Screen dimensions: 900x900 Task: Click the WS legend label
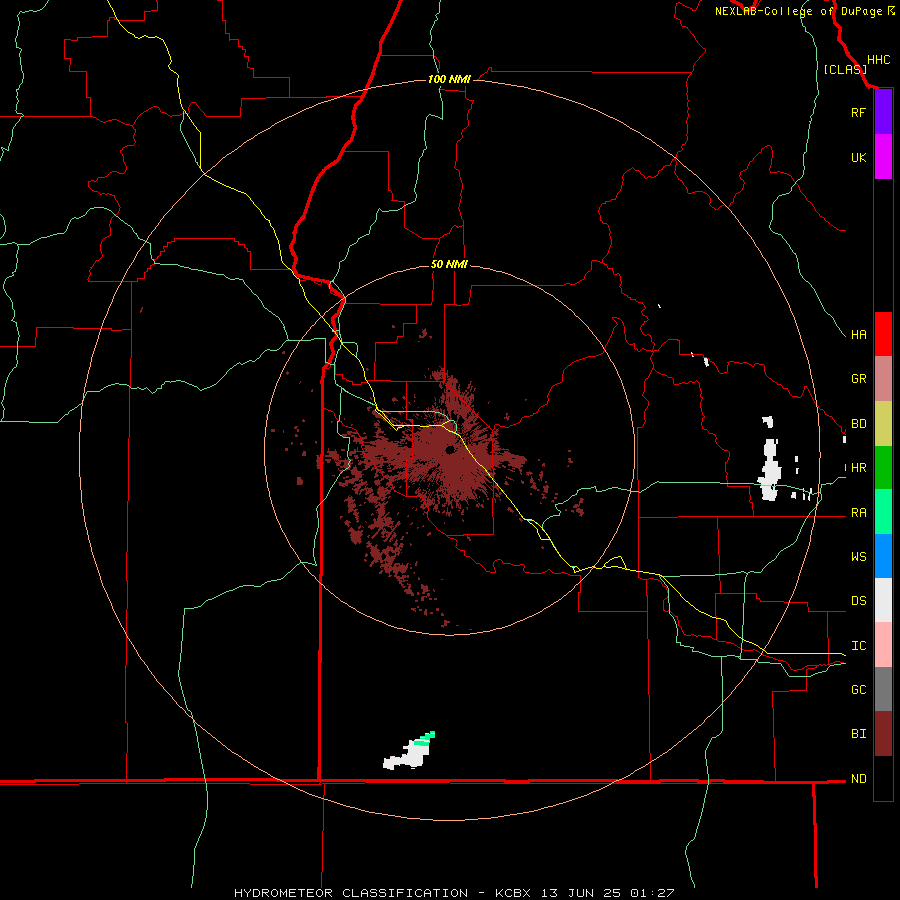[x=858, y=557]
